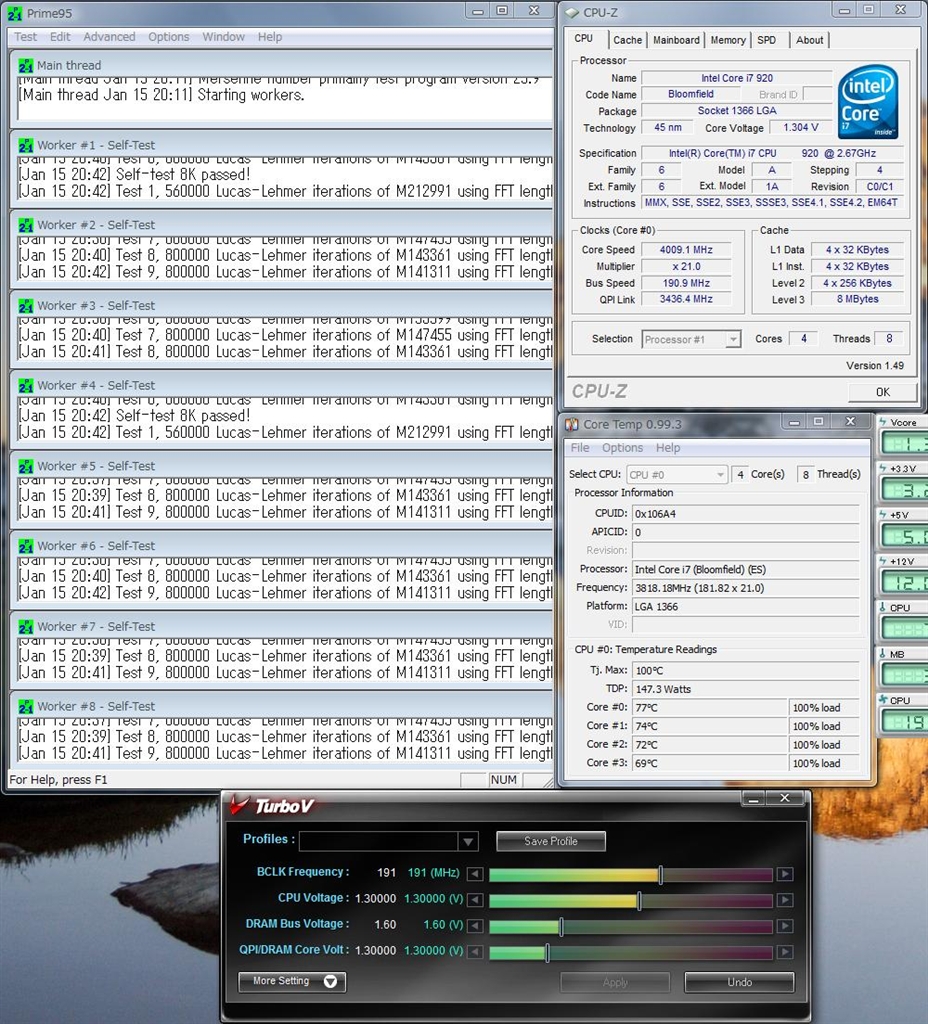This screenshot has width=928, height=1024.
Task: Open the Core Temp Options menu
Action: tap(622, 447)
